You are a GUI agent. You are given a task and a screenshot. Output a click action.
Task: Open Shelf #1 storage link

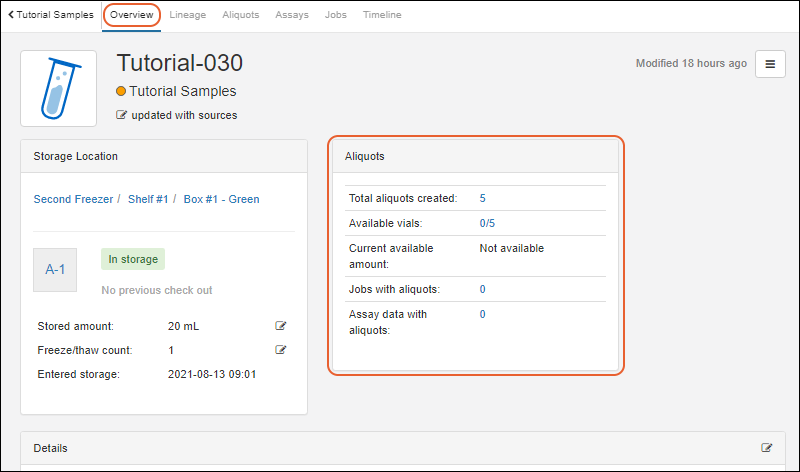[x=148, y=199]
